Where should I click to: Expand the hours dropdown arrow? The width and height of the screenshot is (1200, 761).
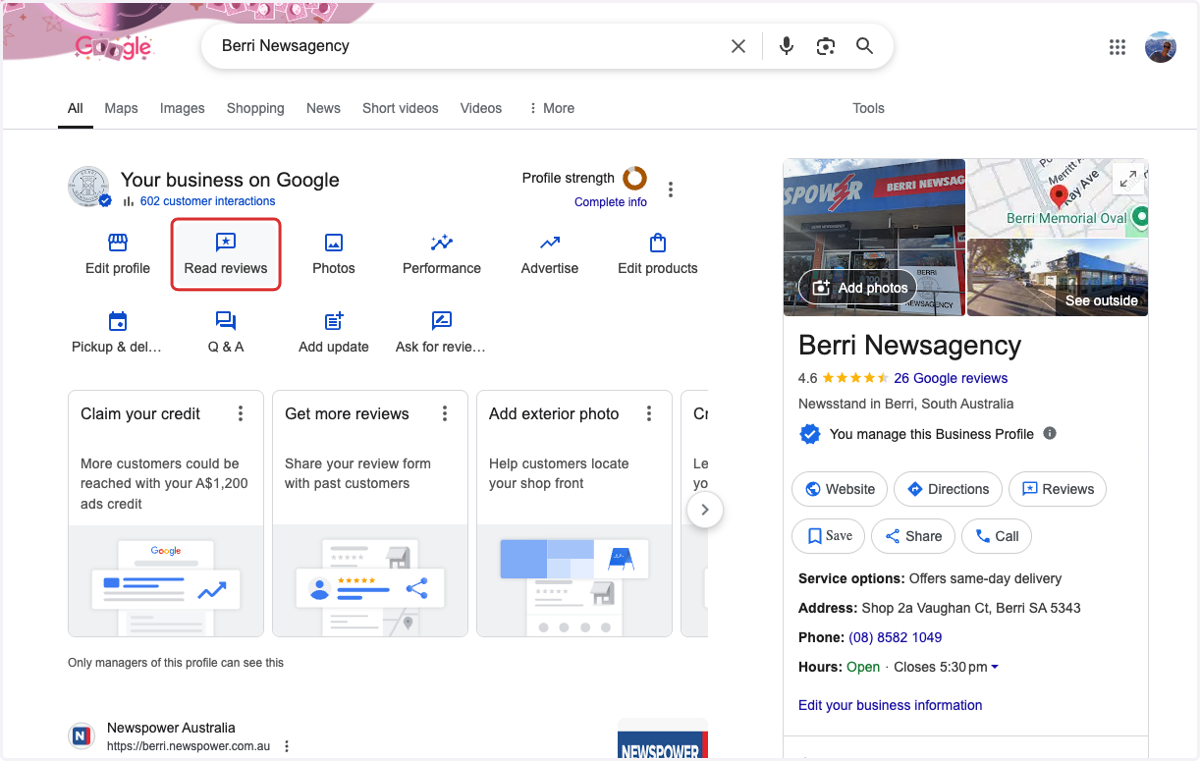click(x=994, y=667)
